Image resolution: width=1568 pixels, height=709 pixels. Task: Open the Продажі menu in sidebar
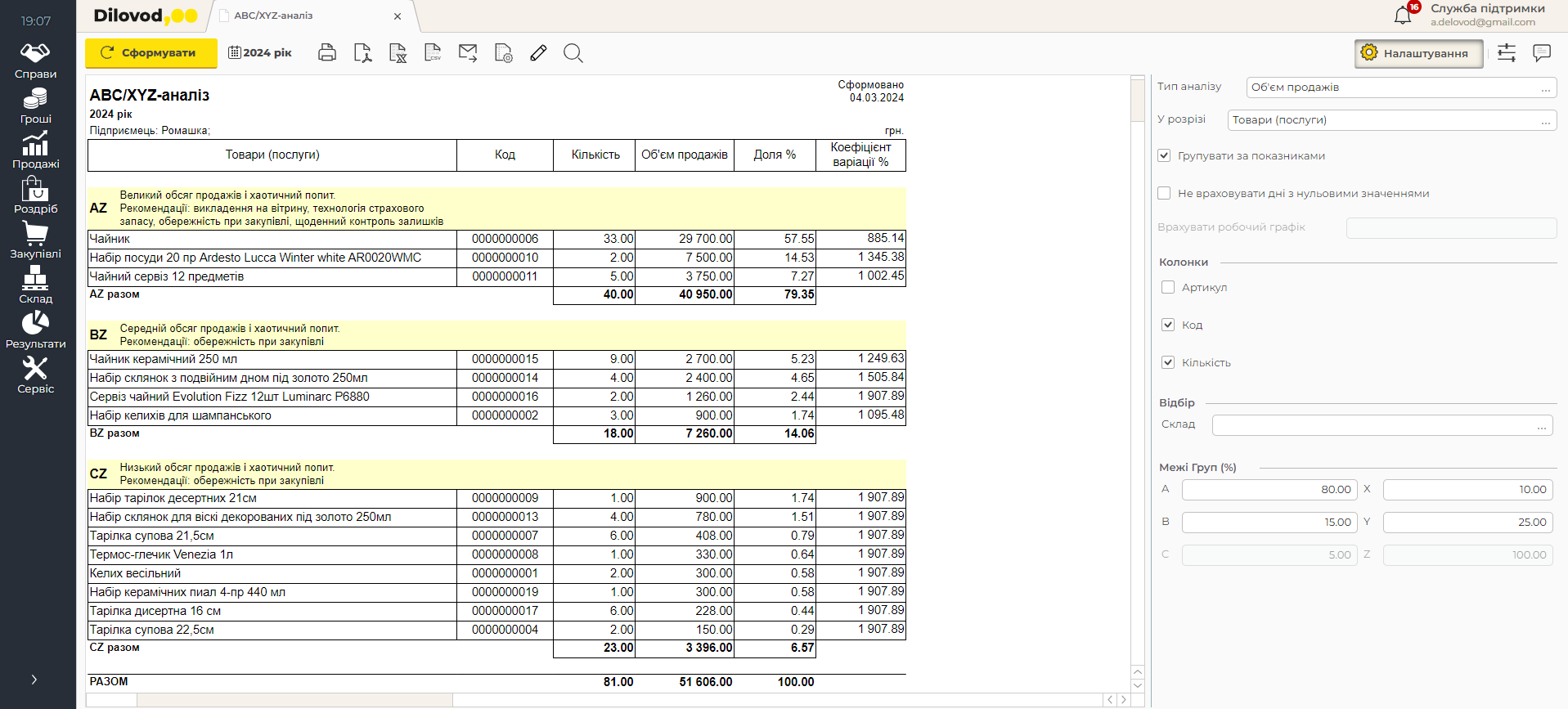35,150
